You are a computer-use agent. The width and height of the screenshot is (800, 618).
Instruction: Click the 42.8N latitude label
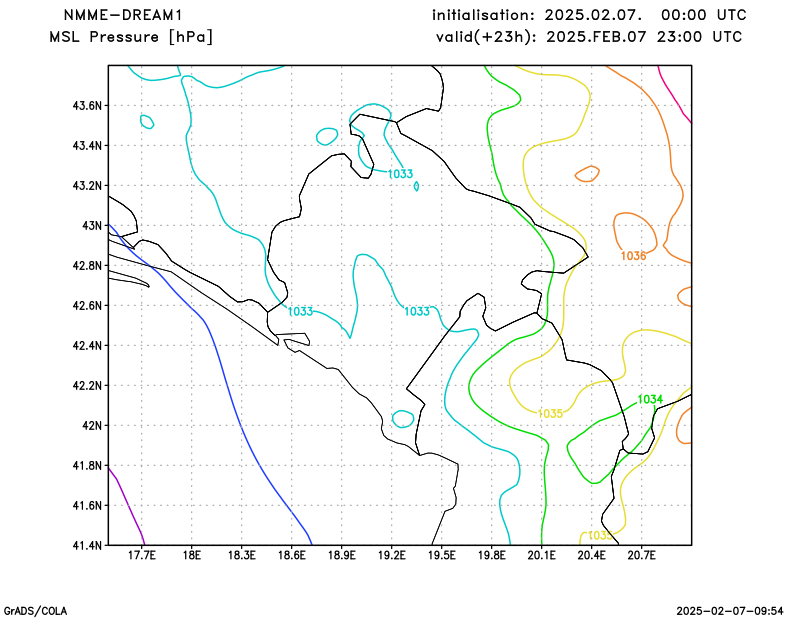[x=87, y=266]
